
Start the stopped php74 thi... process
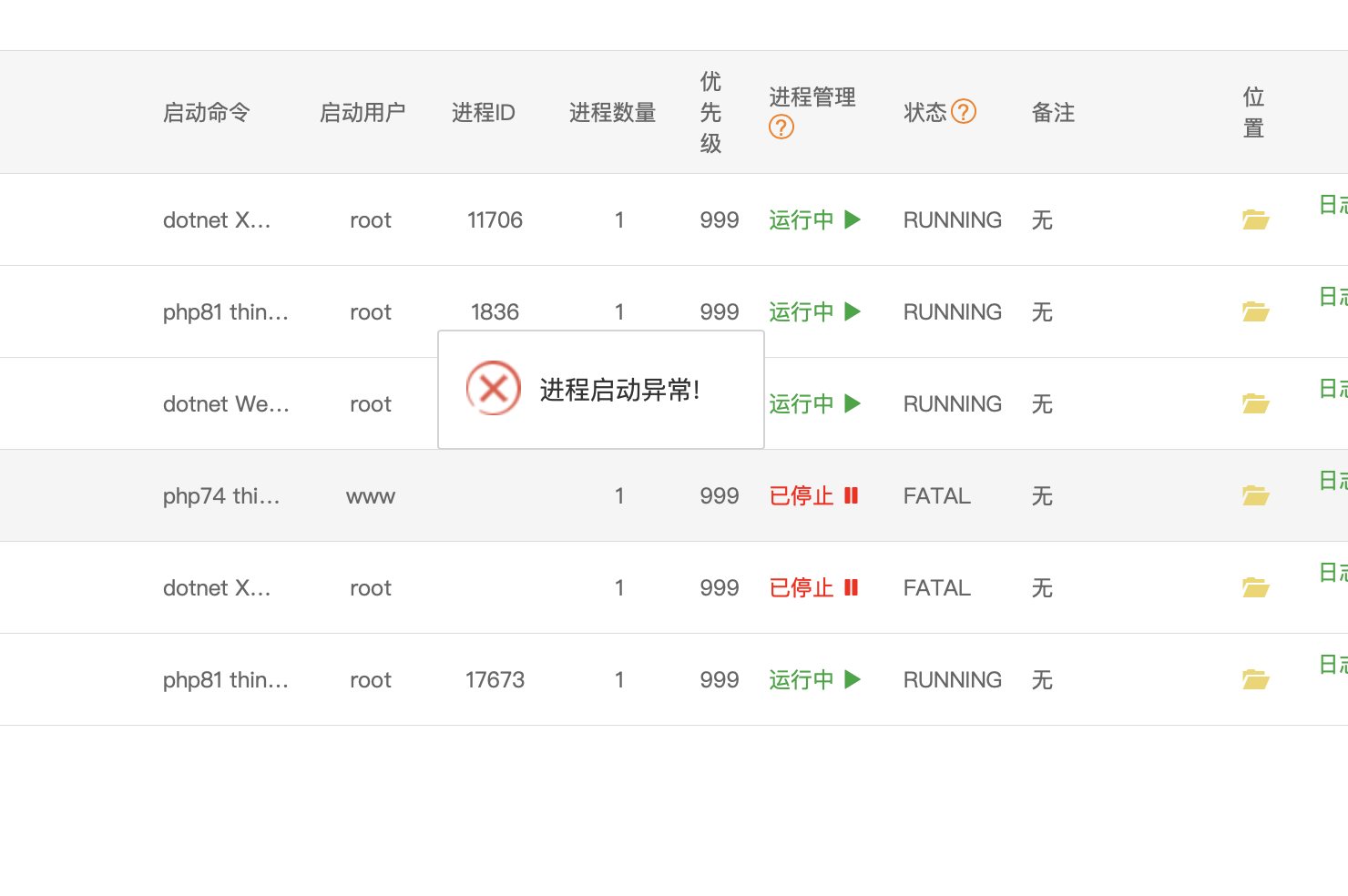[x=814, y=495]
